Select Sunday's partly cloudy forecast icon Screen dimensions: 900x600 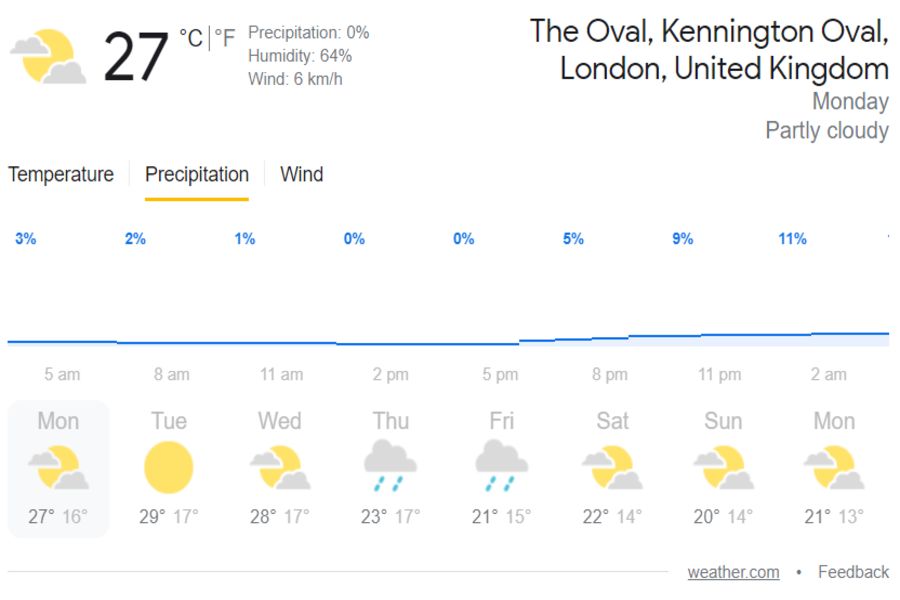pos(723,468)
